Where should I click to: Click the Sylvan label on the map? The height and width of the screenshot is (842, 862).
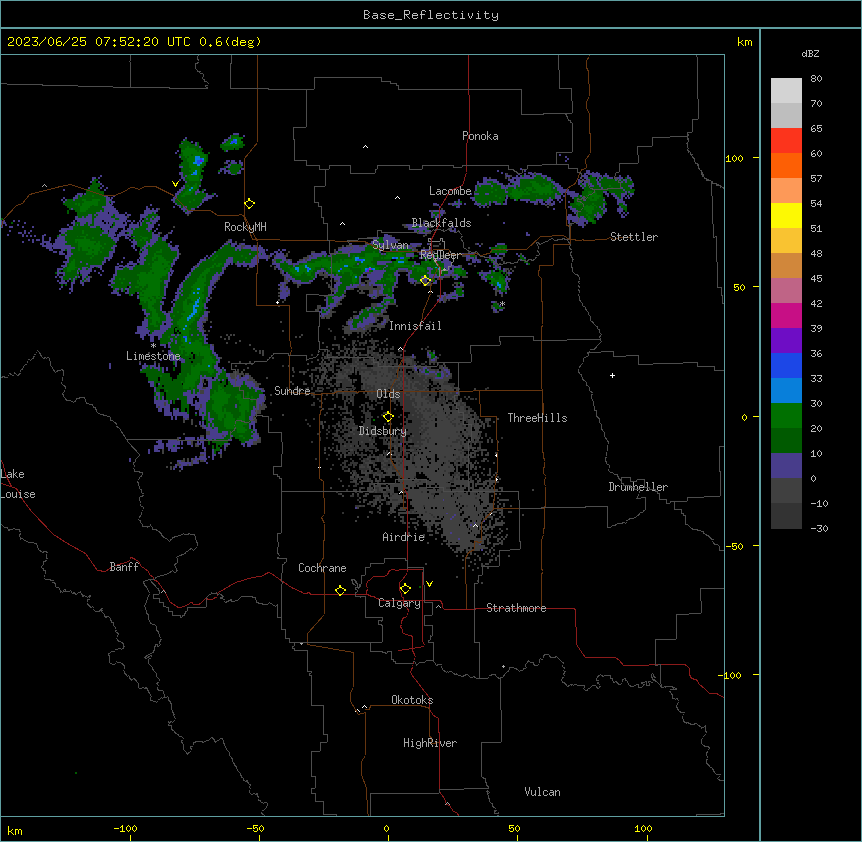pos(390,245)
